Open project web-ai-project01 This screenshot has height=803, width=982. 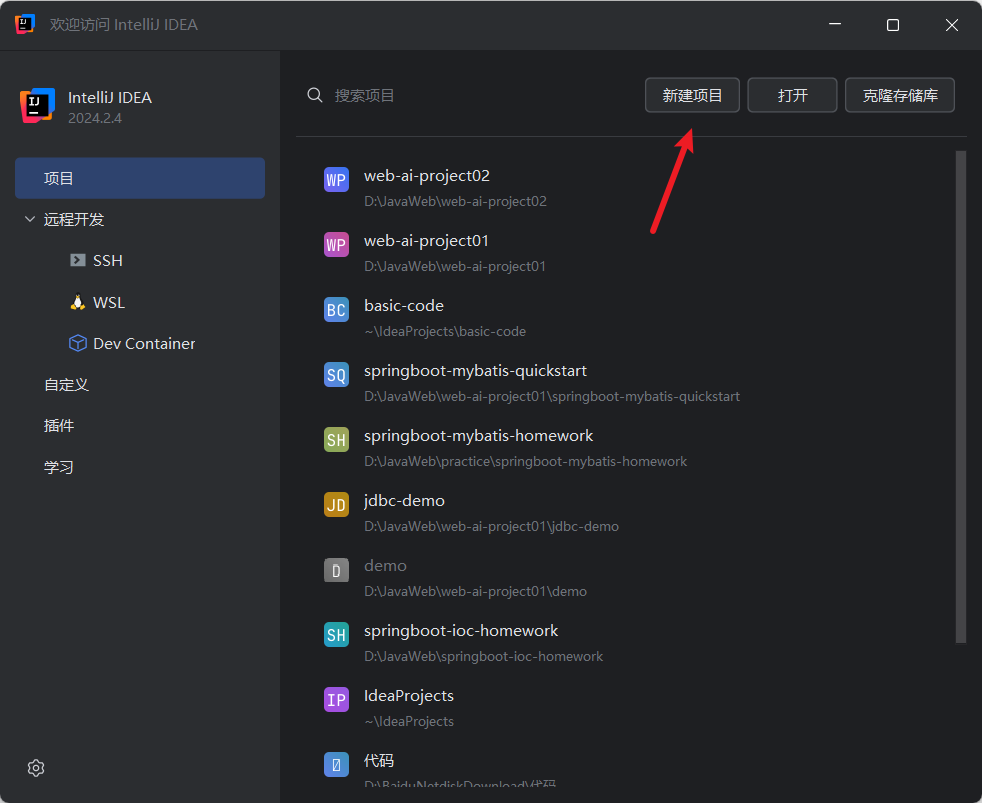coord(426,241)
